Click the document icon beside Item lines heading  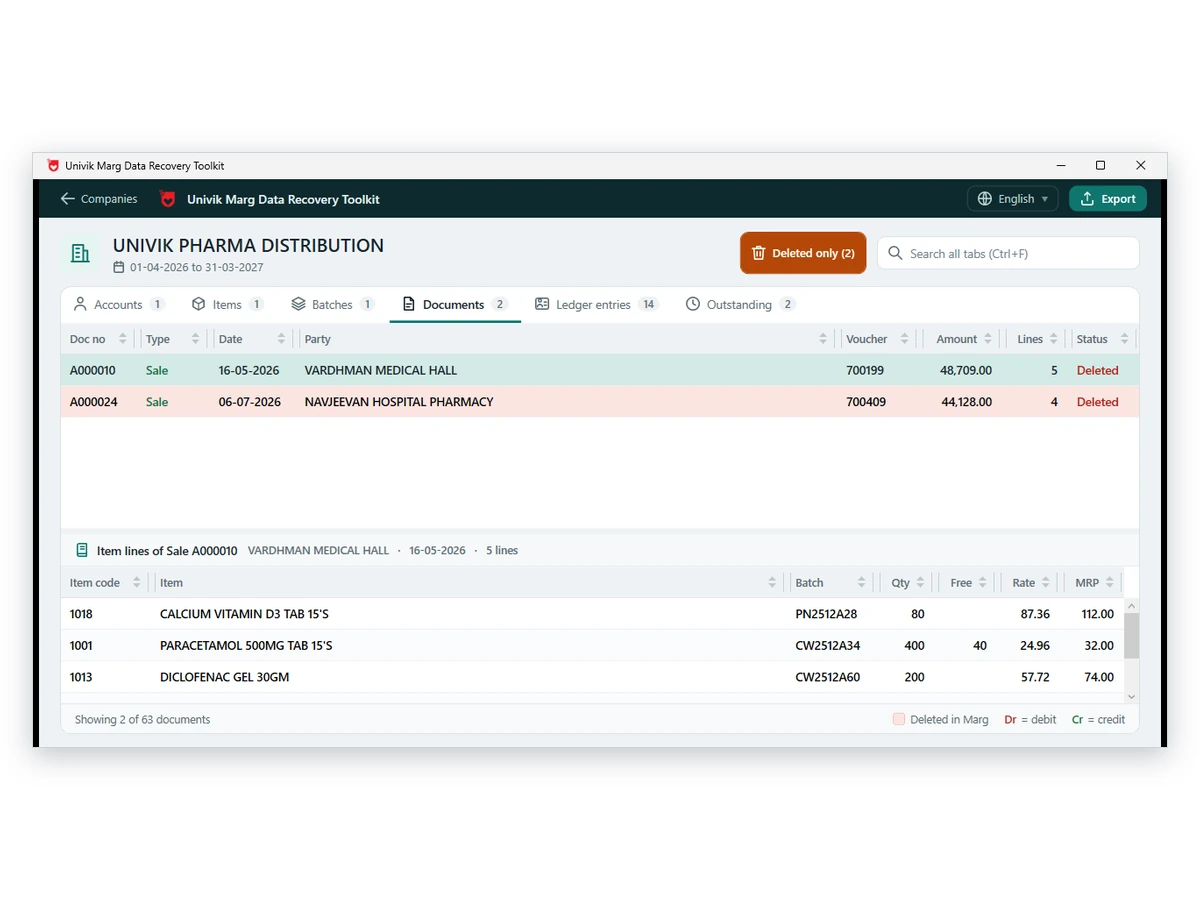click(82, 550)
